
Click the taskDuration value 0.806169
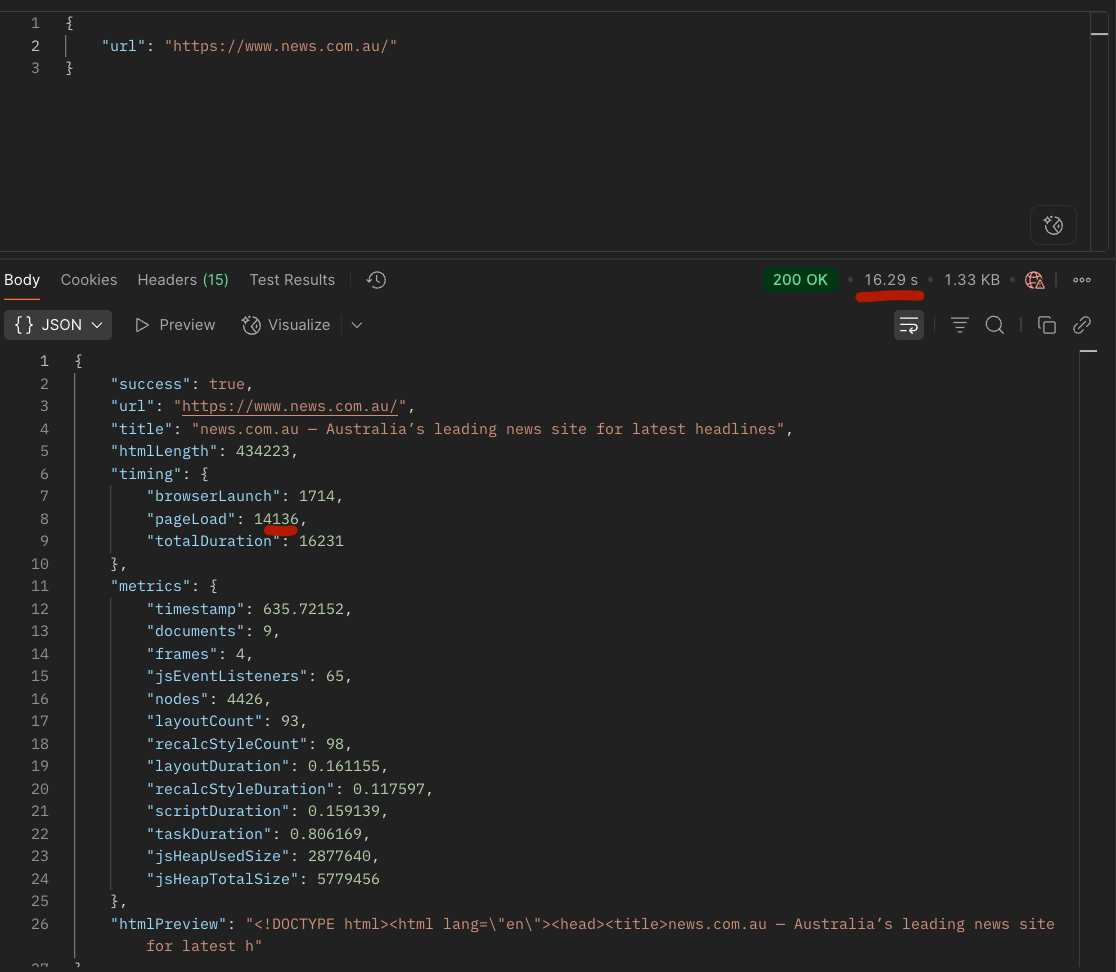(x=326, y=834)
